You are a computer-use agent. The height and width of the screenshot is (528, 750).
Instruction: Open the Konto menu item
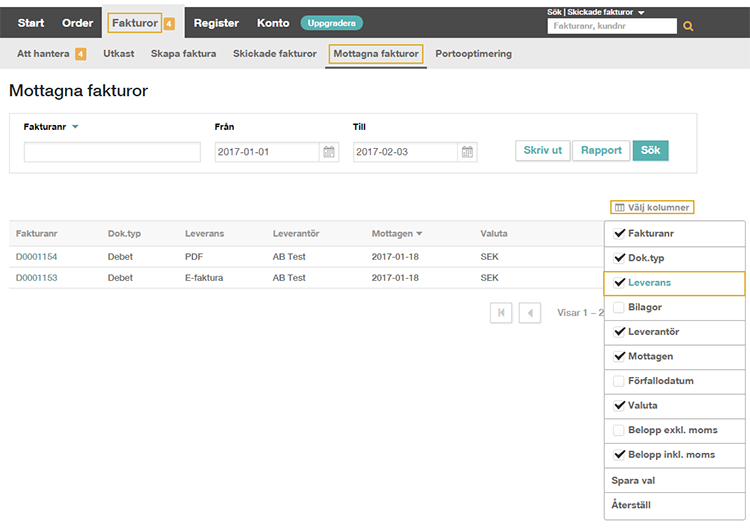[x=273, y=23]
